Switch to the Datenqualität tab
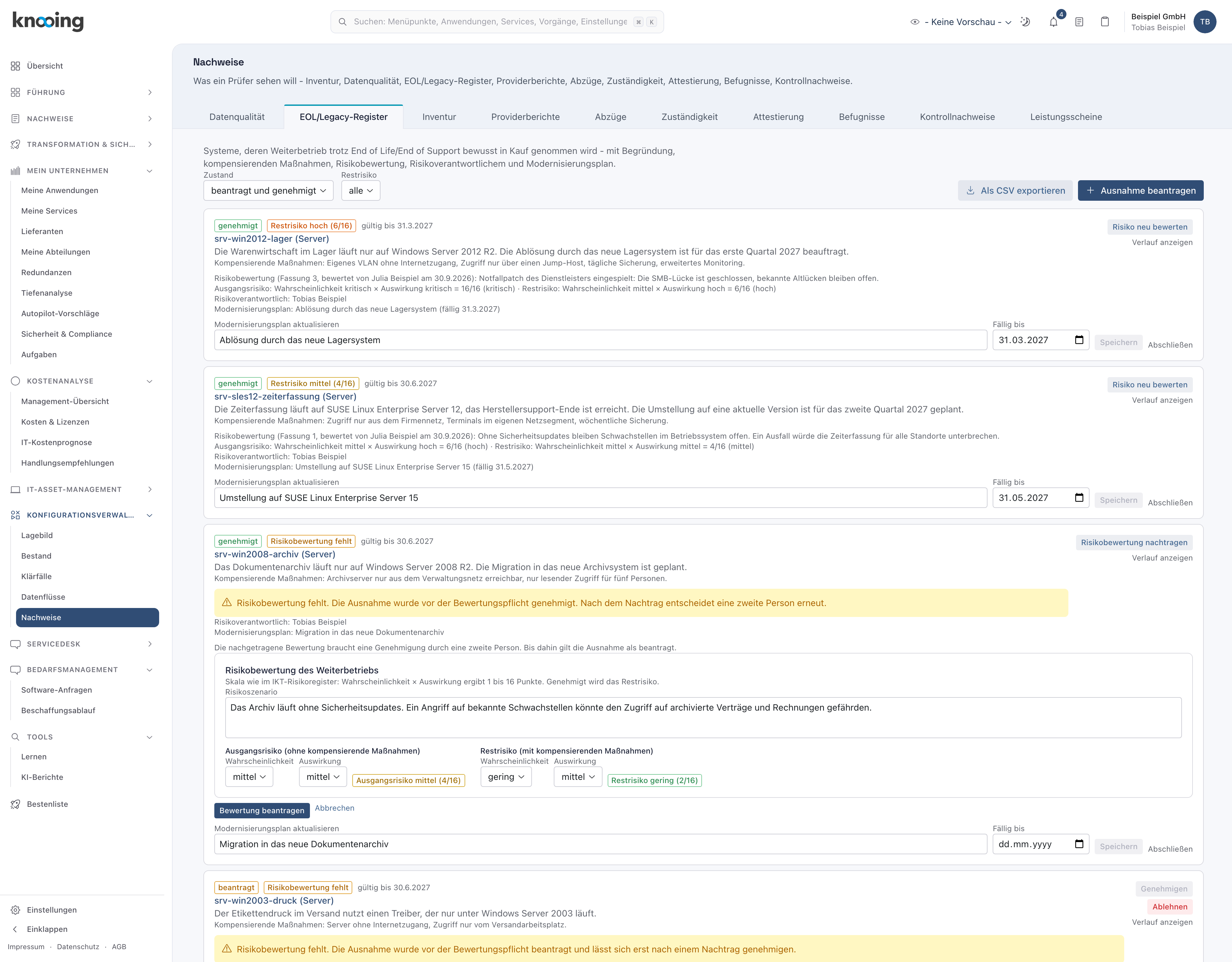 (x=237, y=117)
